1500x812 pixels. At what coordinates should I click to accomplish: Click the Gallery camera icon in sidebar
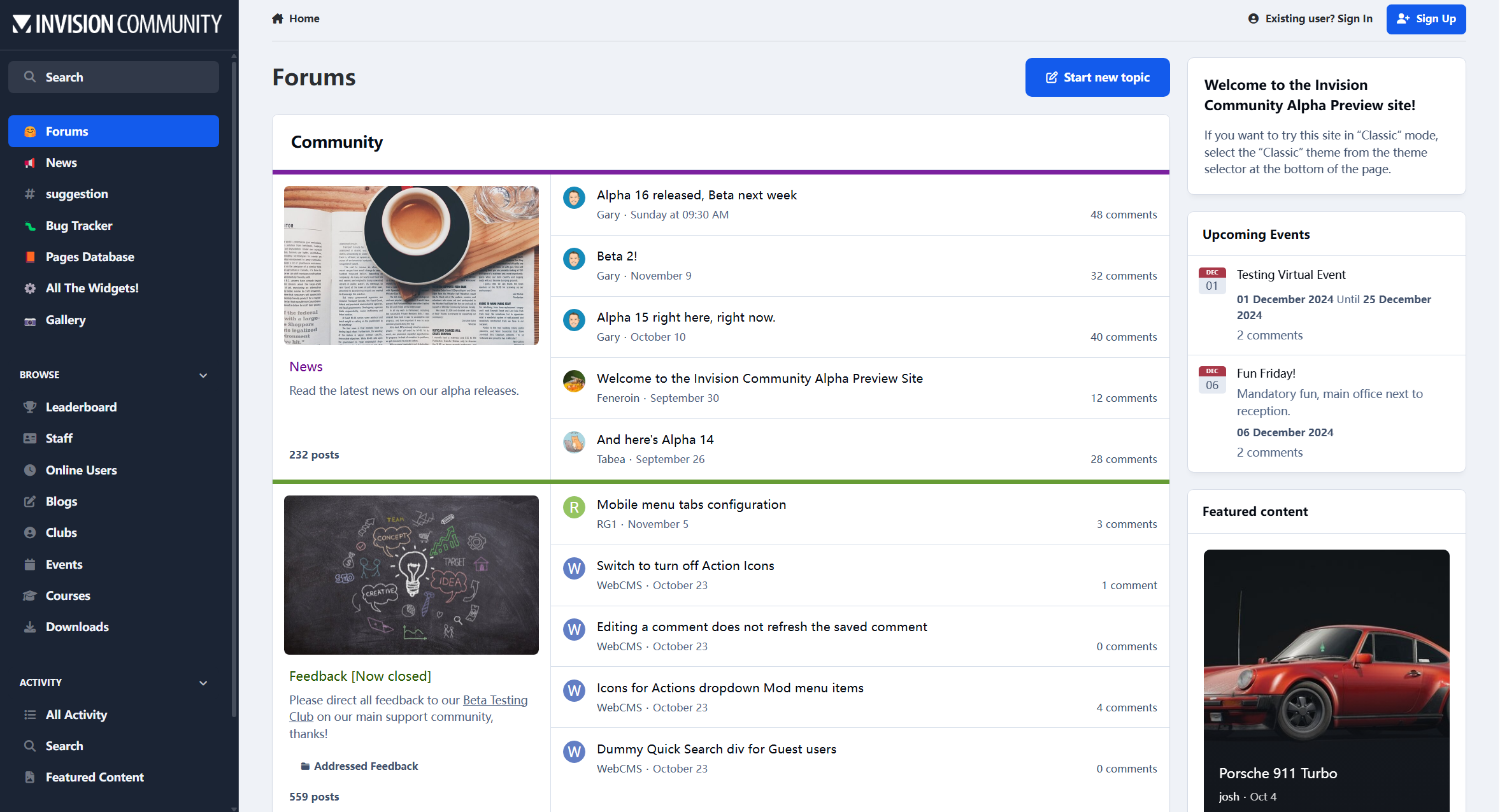click(x=29, y=320)
